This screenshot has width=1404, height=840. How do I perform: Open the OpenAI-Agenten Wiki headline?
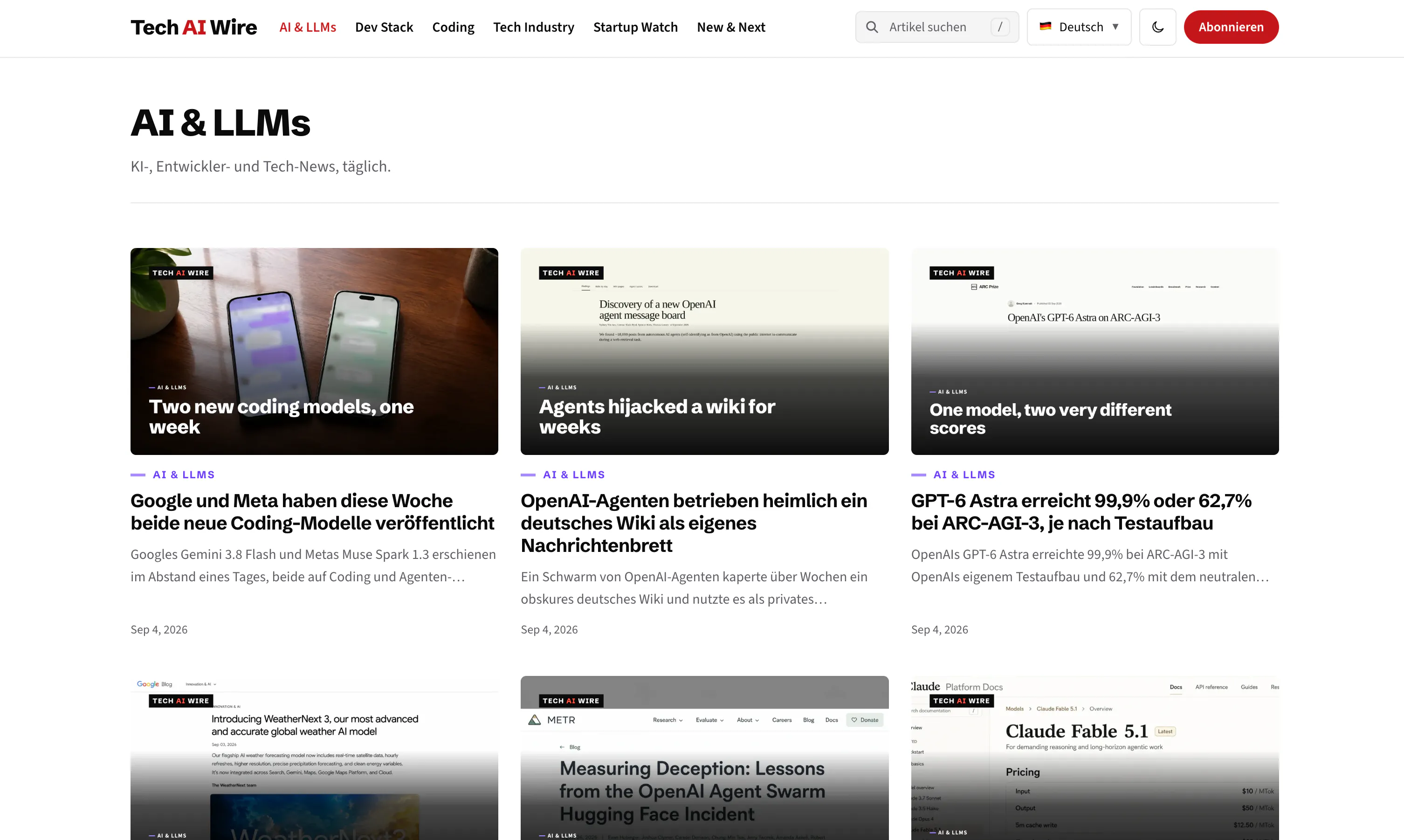(x=694, y=523)
